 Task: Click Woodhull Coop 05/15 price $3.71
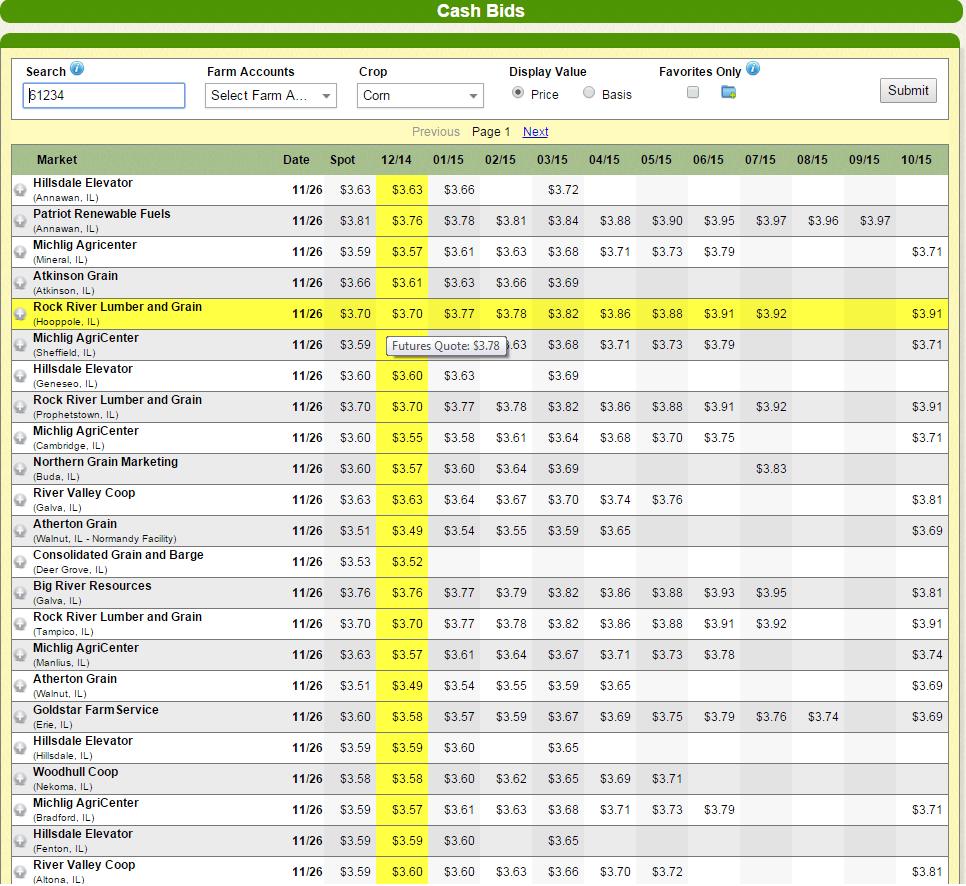(x=667, y=779)
